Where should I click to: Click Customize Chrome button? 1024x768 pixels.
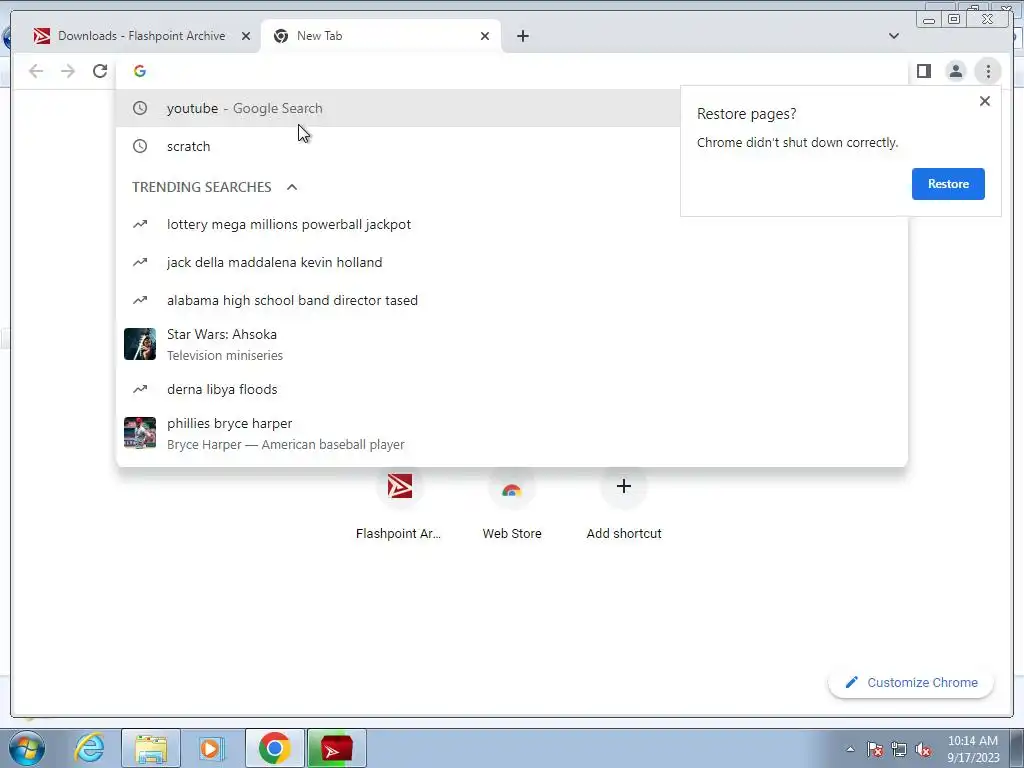911,682
